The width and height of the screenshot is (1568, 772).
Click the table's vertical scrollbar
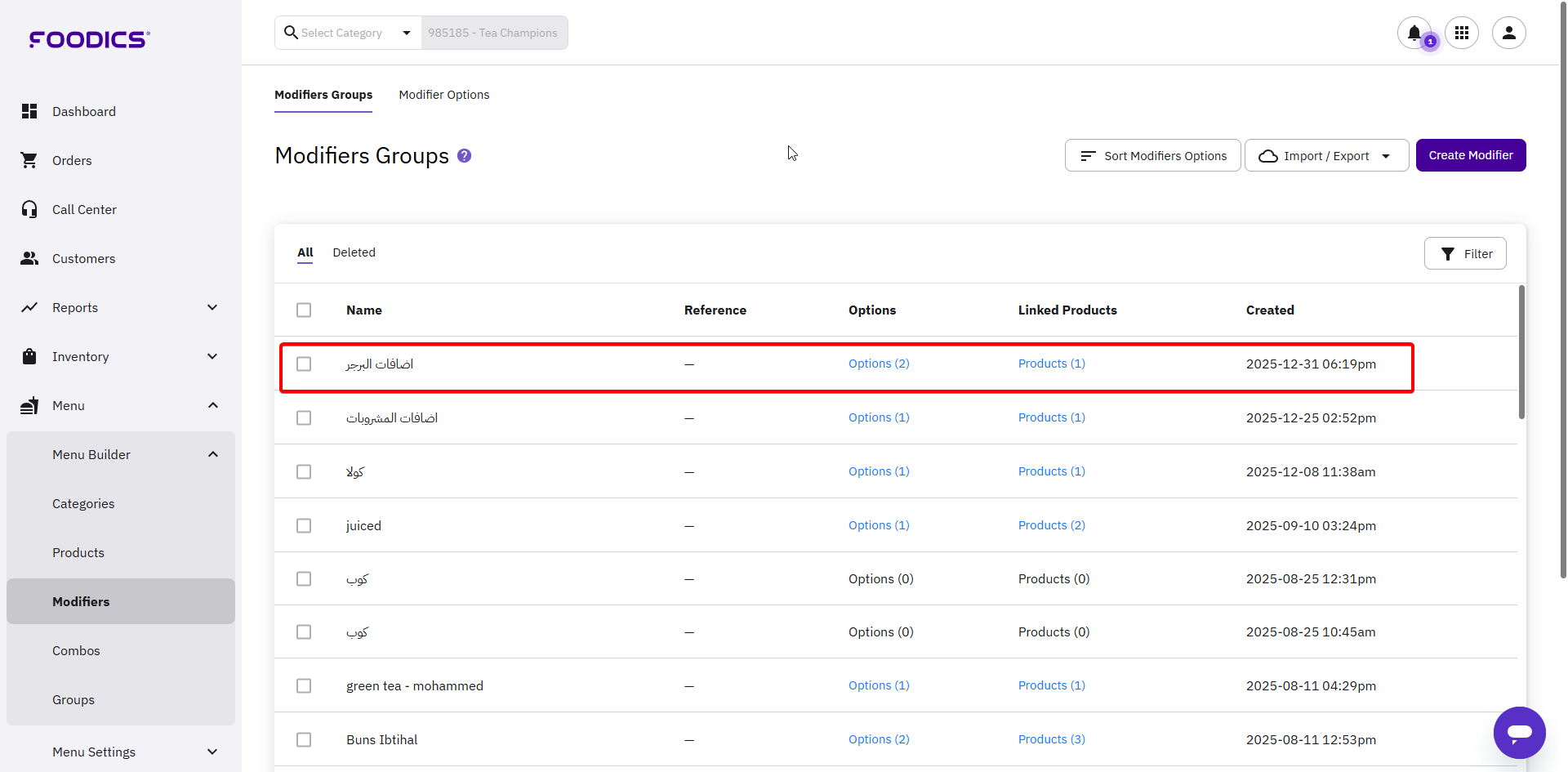tap(1521, 352)
